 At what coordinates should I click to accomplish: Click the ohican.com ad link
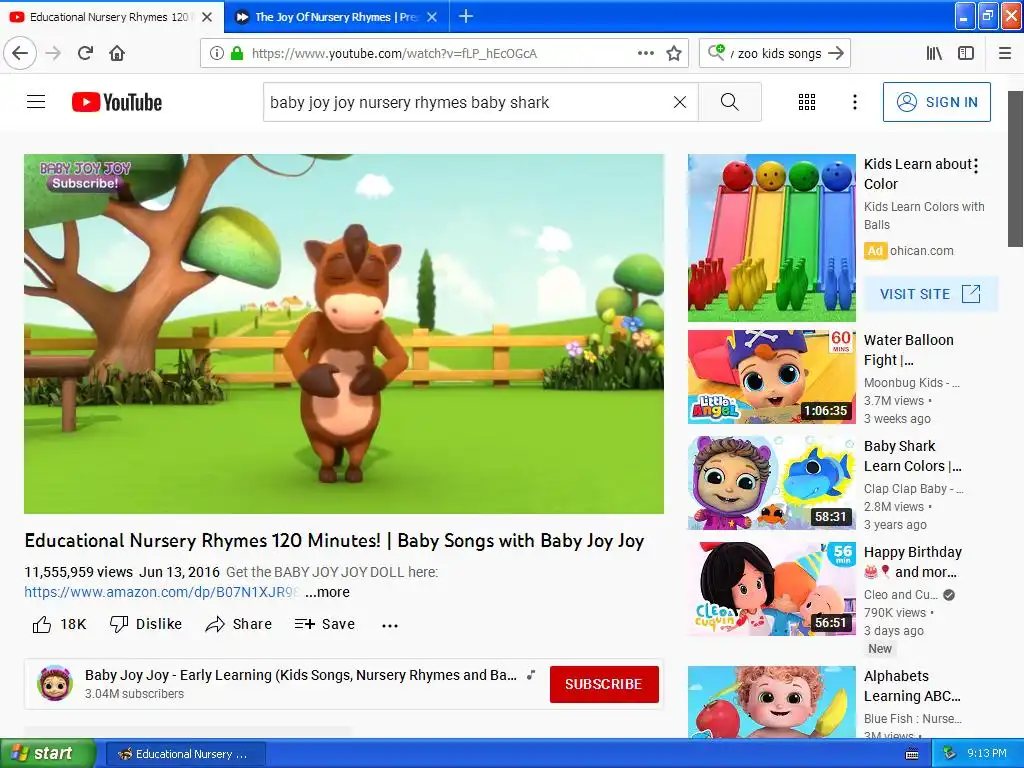pos(921,251)
